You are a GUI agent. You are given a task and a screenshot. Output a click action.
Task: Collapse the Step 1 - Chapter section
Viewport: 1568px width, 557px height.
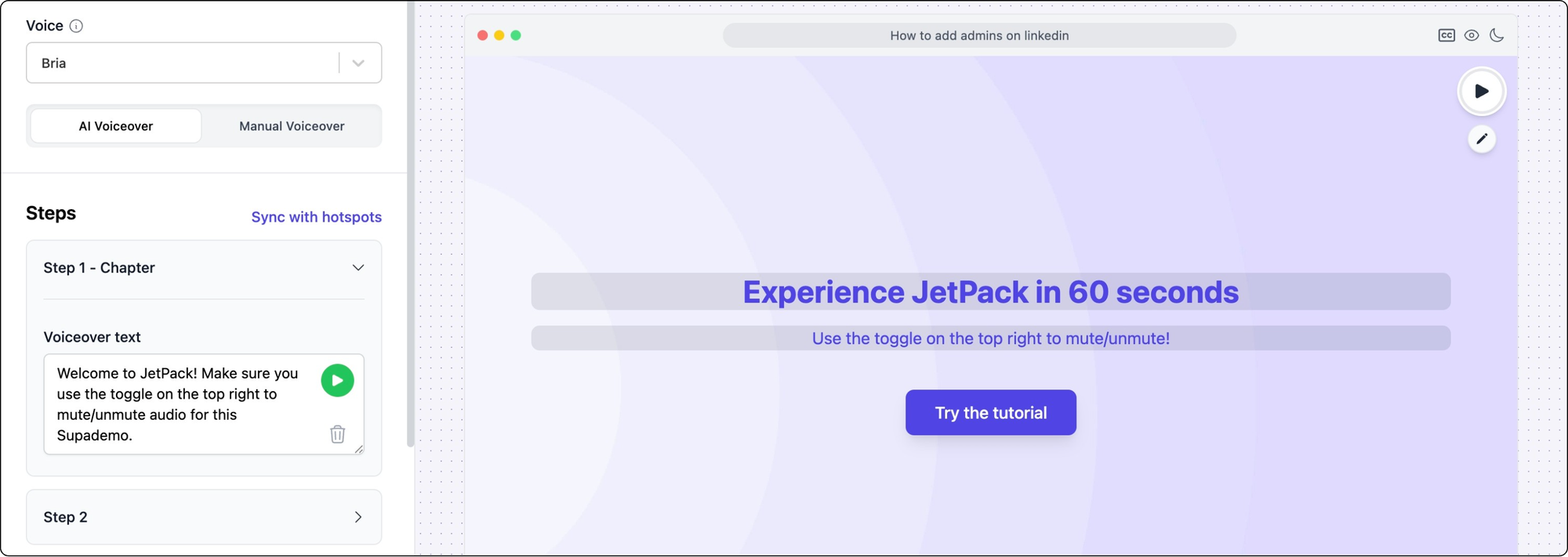coord(358,268)
